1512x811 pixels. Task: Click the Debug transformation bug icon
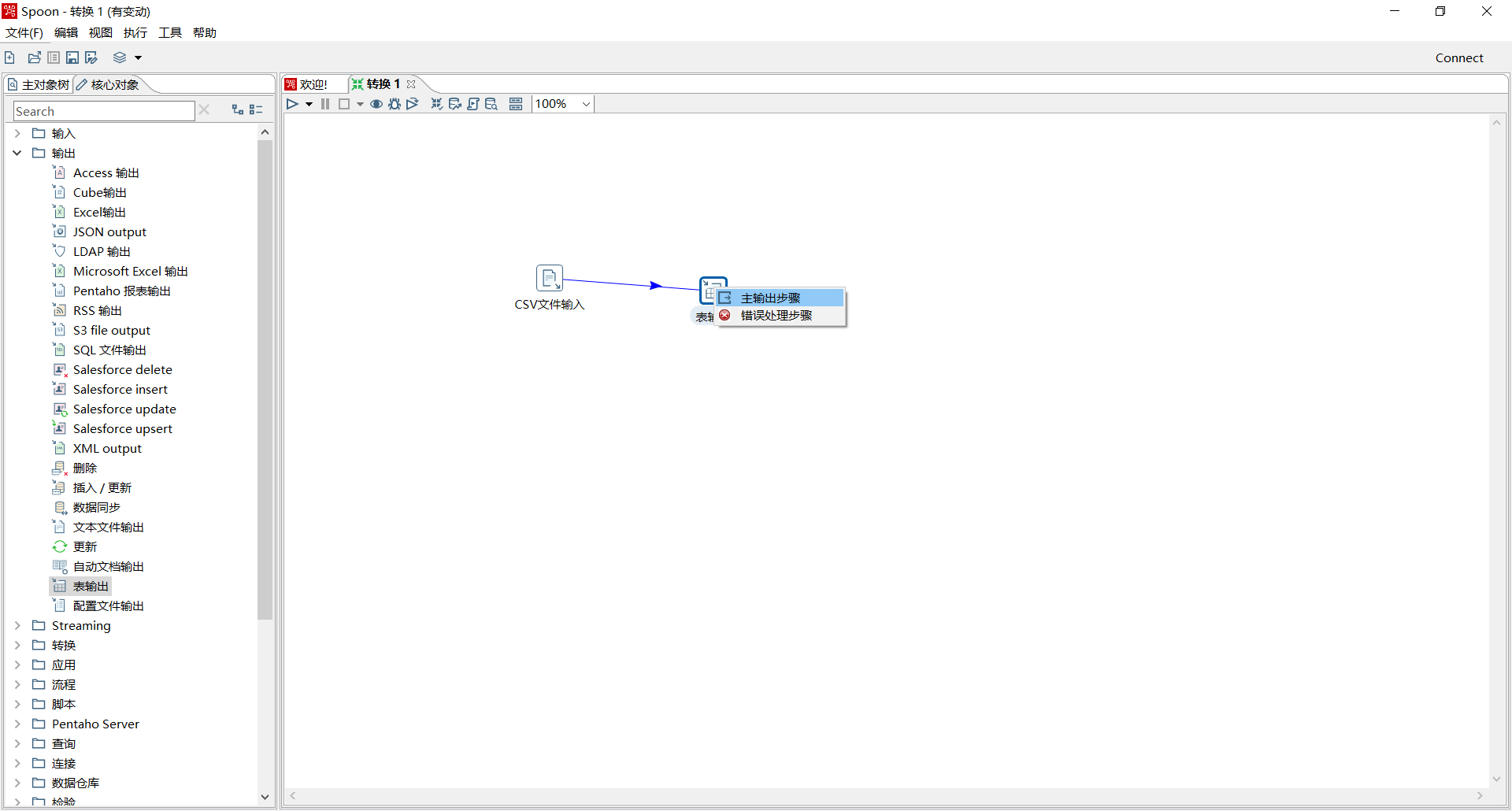click(x=395, y=104)
